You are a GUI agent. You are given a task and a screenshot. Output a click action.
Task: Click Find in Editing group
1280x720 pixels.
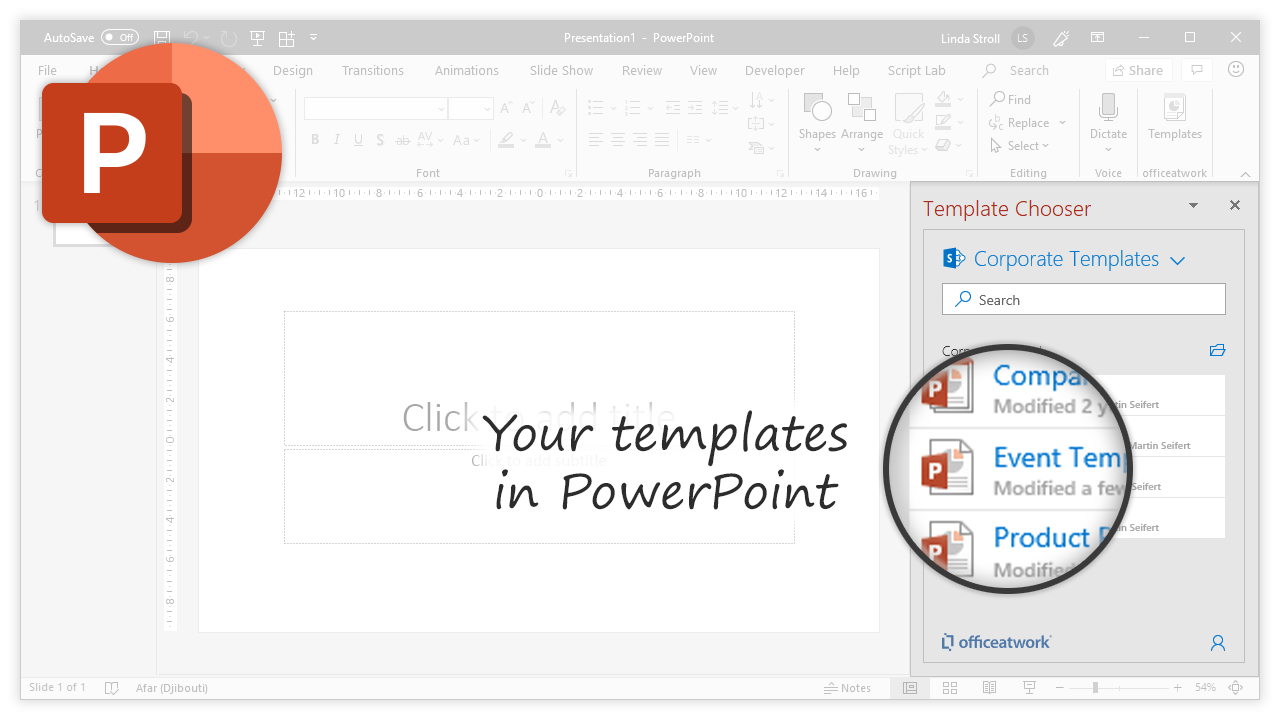click(x=1011, y=100)
